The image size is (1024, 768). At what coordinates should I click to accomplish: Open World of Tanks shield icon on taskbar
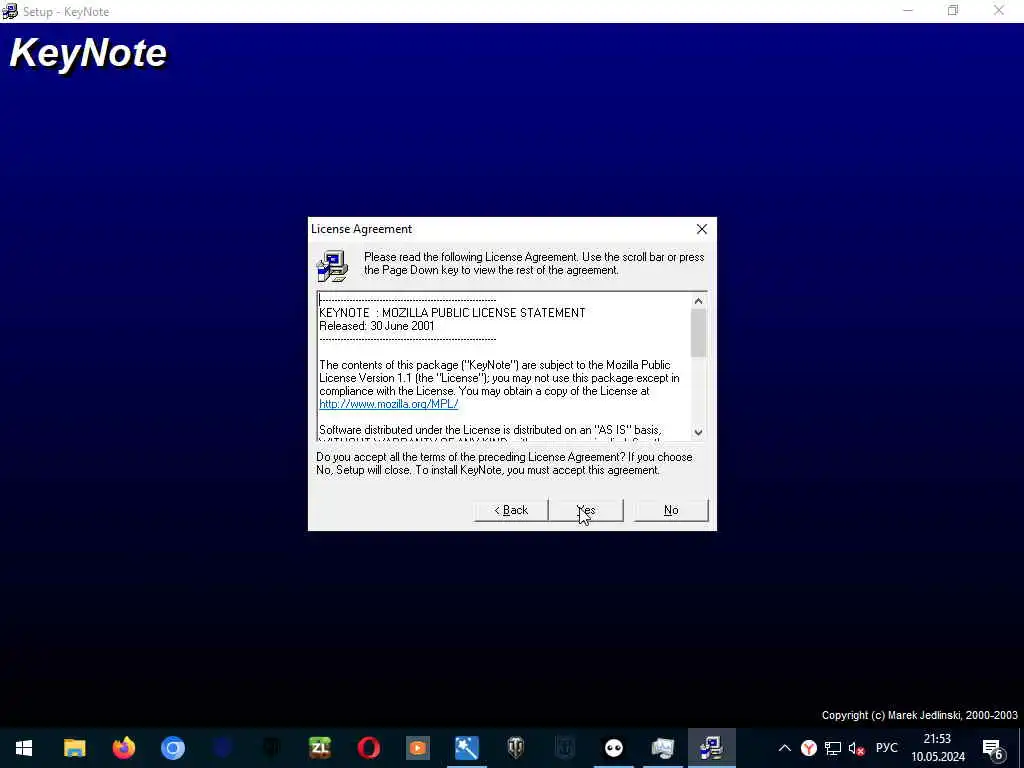pyautogui.click(x=516, y=748)
